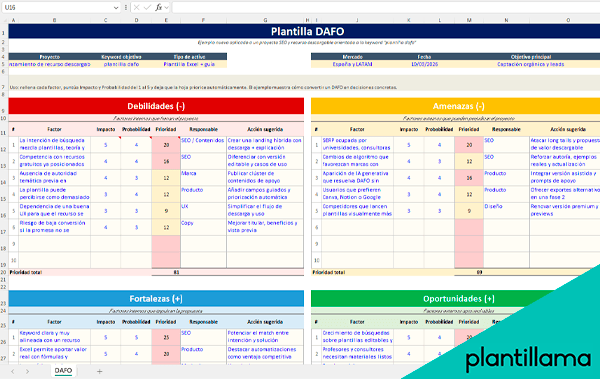Select Fortalezas priority cell showing 25

tap(166, 337)
